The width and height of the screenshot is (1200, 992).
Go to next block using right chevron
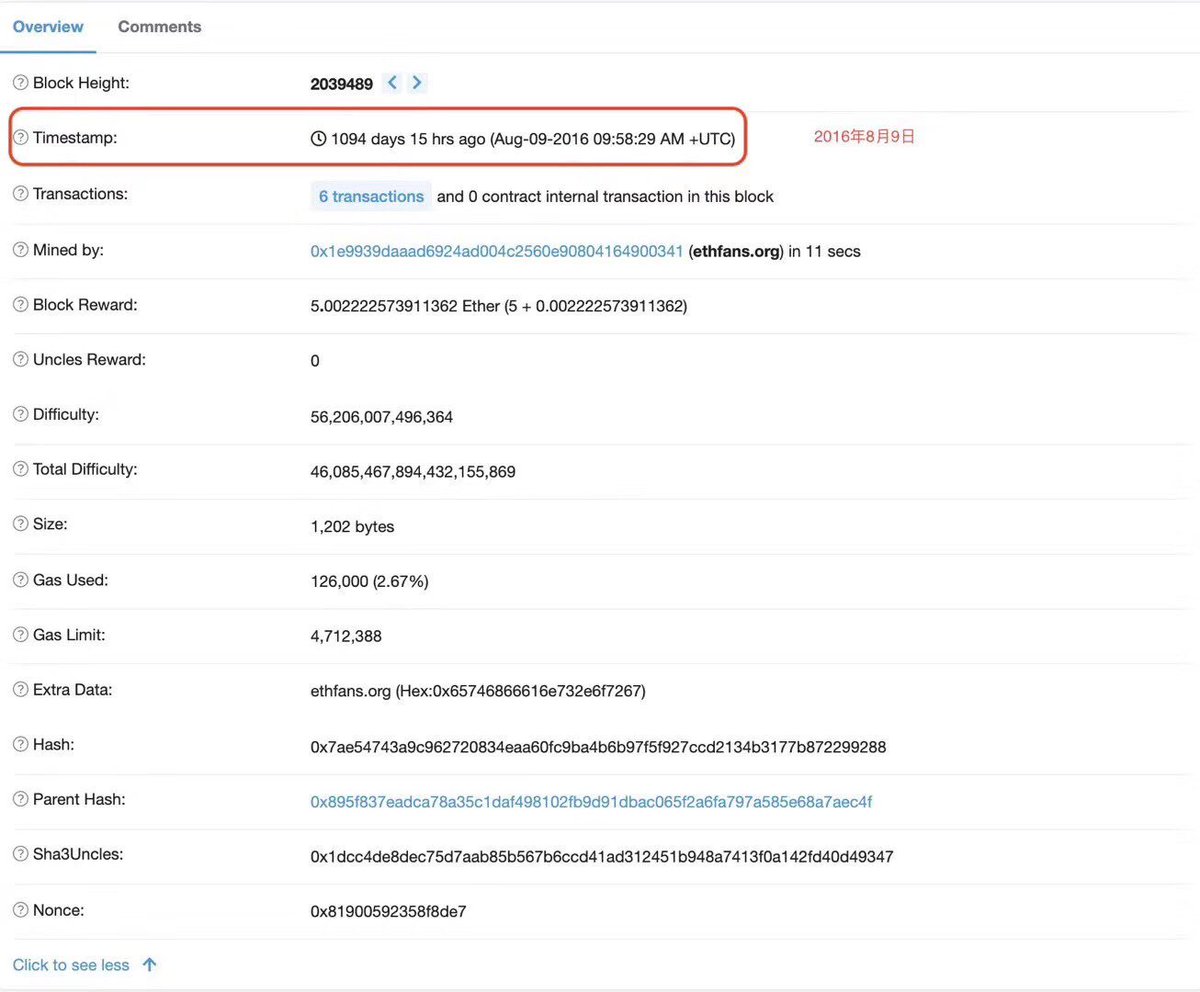[x=417, y=83]
